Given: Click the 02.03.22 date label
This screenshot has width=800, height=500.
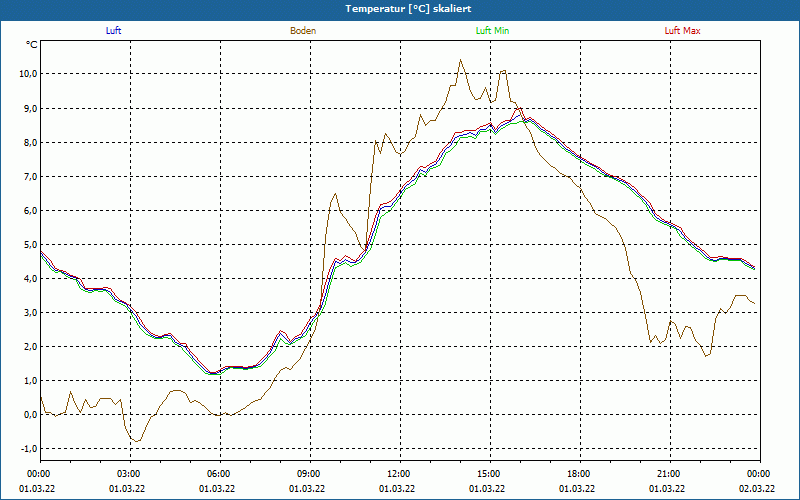Looking at the screenshot, I should point(757,488).
